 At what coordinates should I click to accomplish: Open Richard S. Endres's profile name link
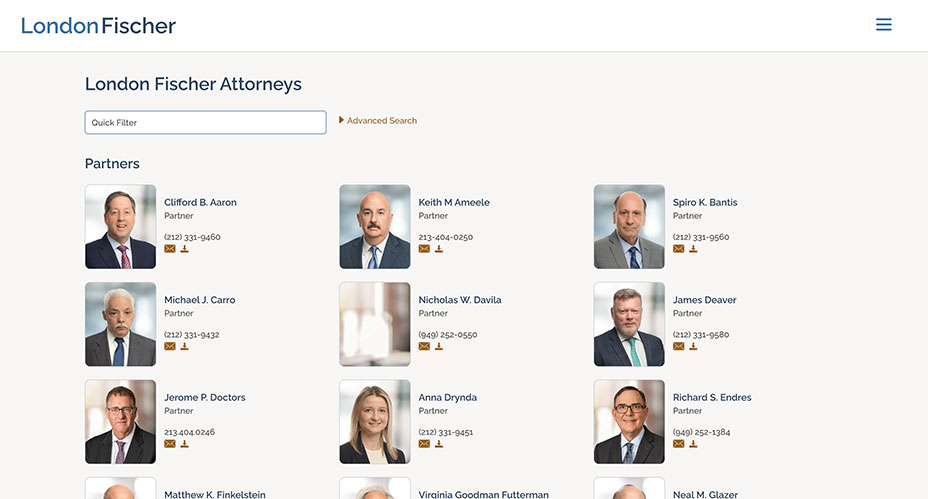712,397
